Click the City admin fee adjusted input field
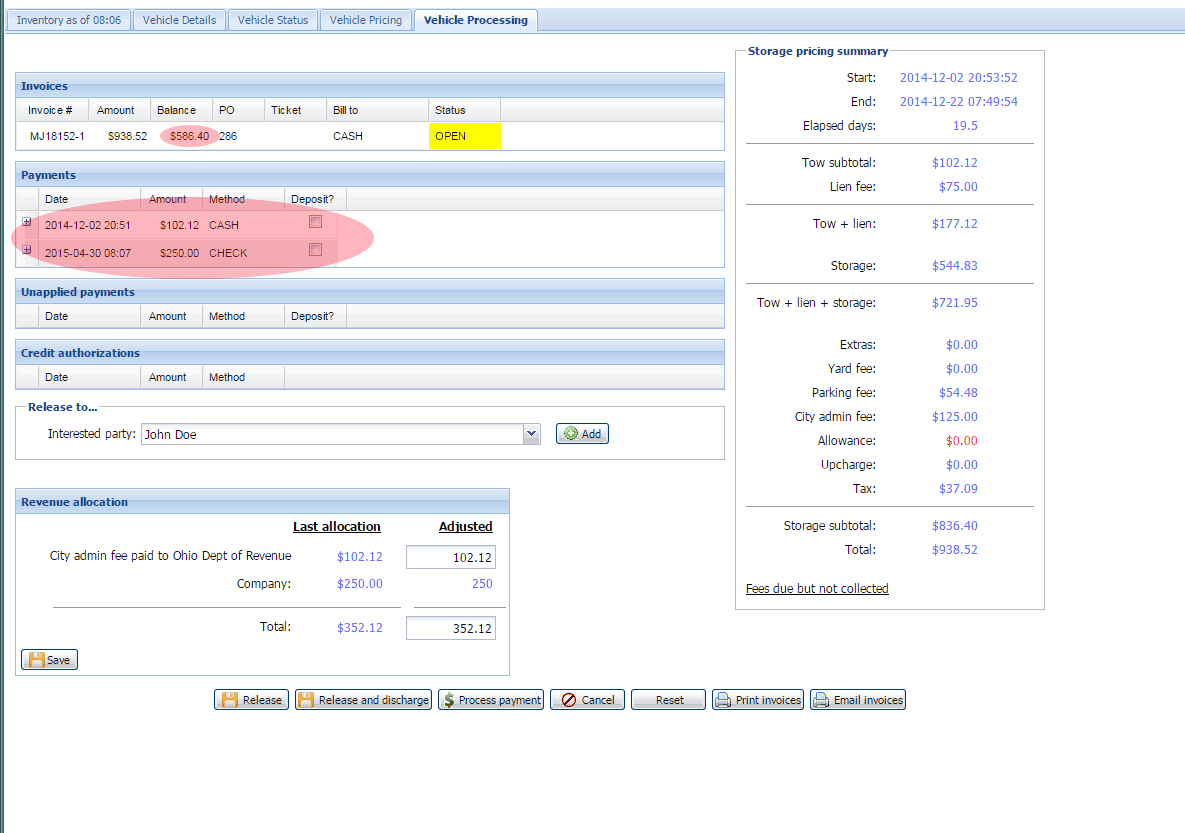 coord(450,558)
